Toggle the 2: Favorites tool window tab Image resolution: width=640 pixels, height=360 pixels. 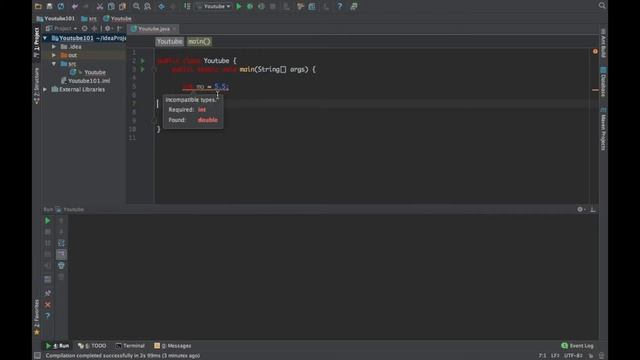tap(36, 317)
